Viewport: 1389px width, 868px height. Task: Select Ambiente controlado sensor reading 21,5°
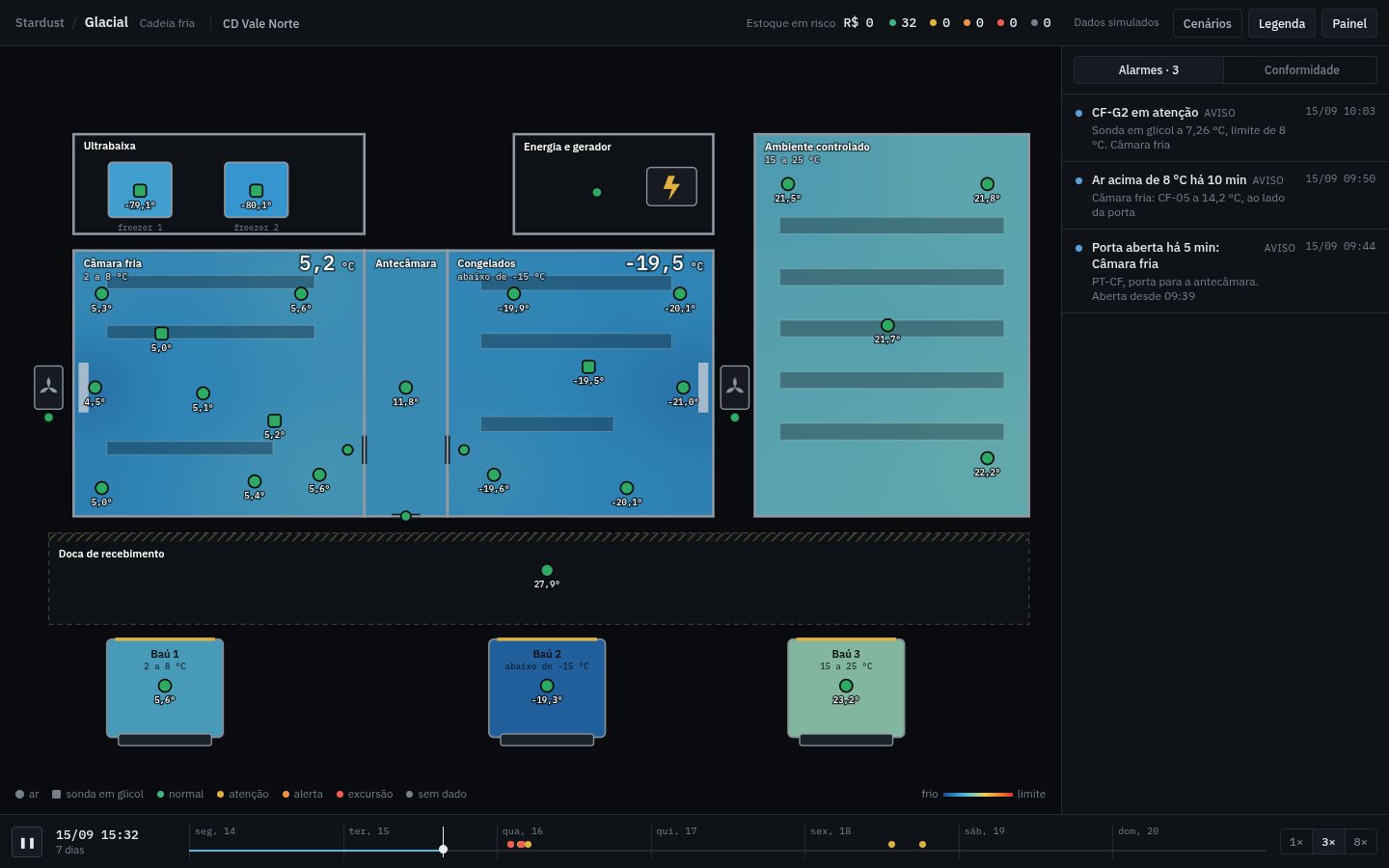pos(788,184)
